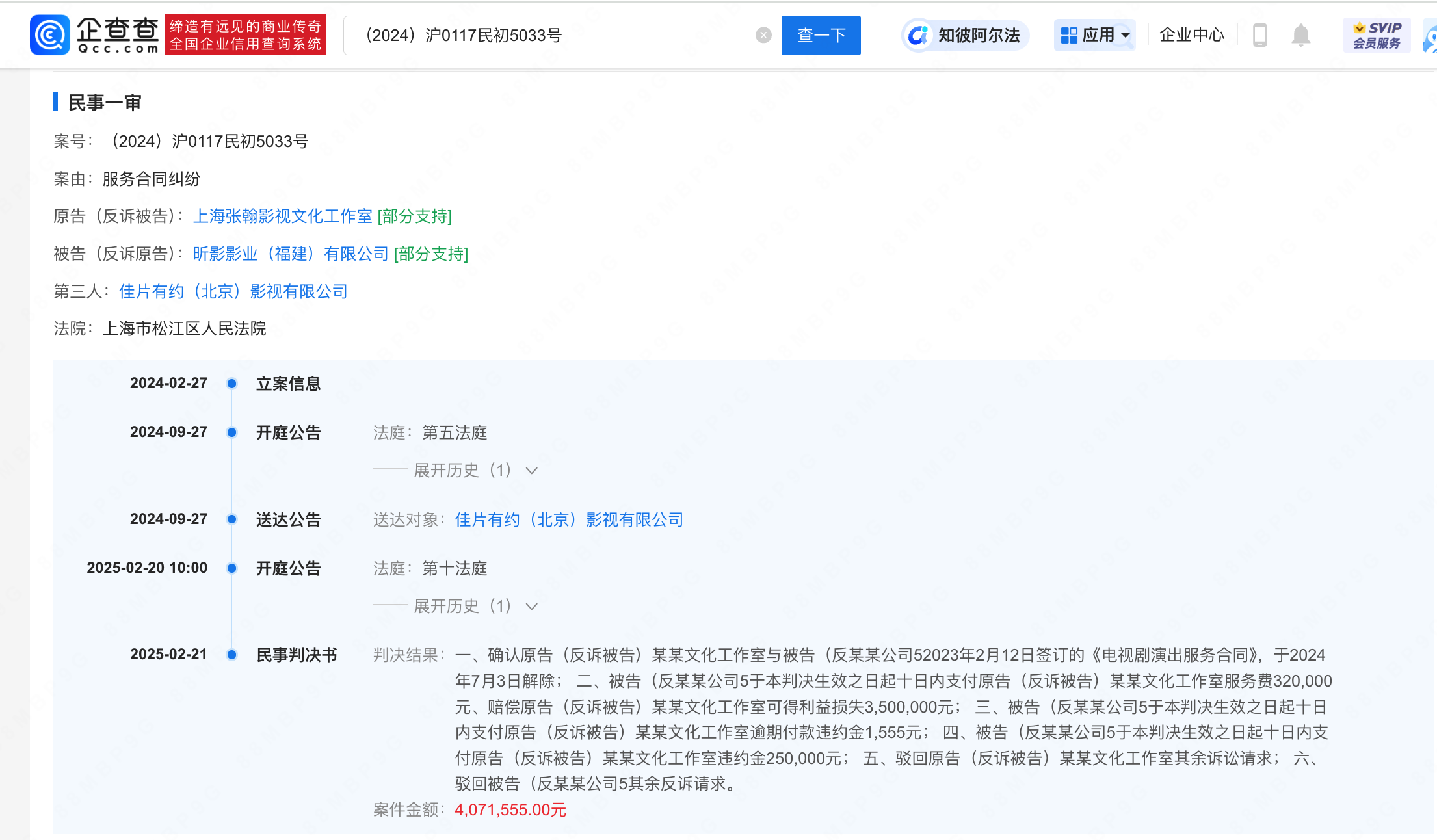The height and width of the screenshot is (840, 1437).
Task: Open plaintiff 上海张翰影视文化工作室 link
Action: pos(283,217)
